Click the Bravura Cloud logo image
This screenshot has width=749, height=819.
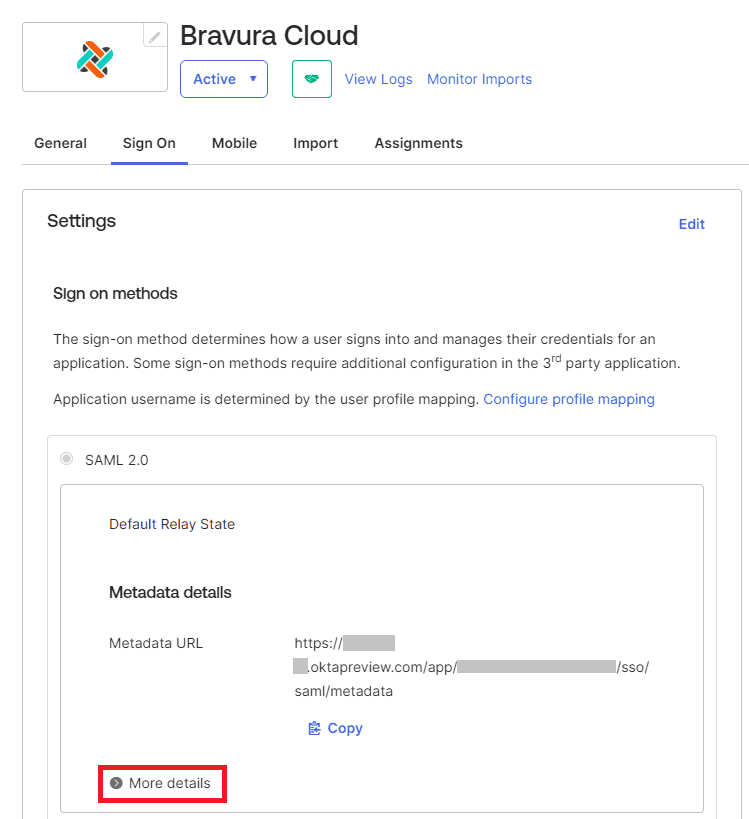tap(95, 59)
